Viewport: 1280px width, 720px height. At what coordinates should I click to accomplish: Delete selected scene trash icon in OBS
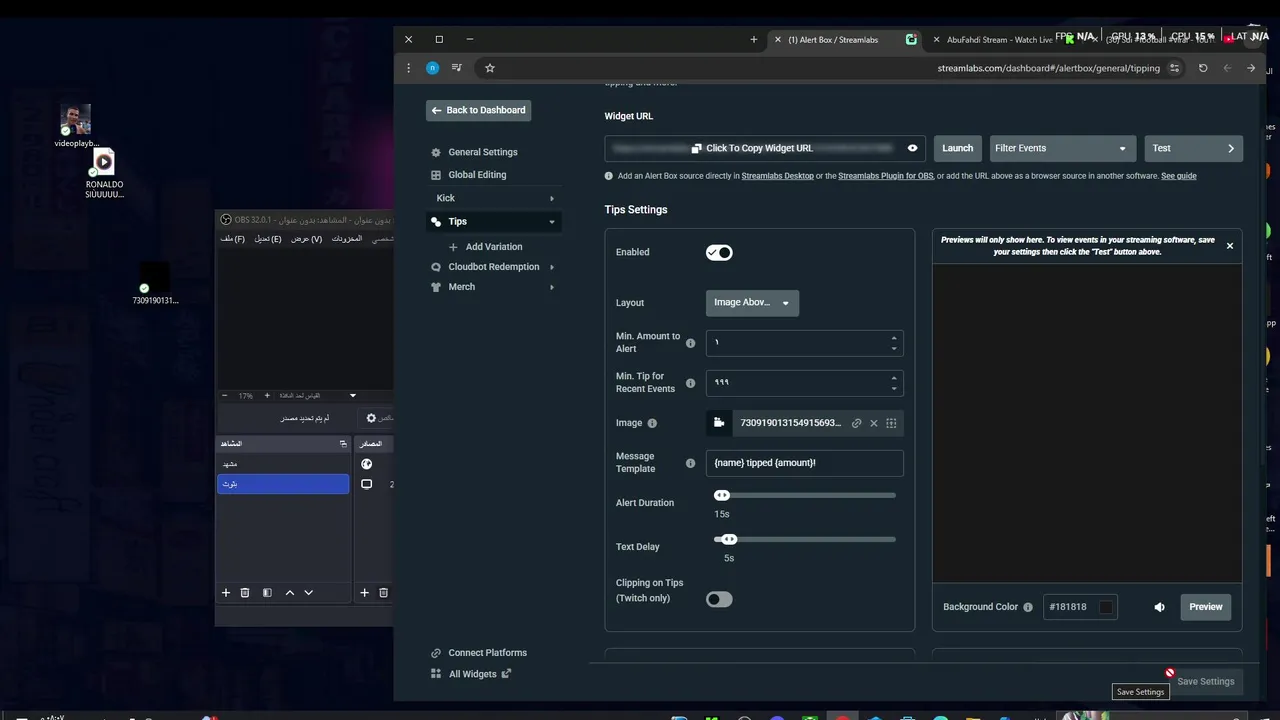click(245, 593)
